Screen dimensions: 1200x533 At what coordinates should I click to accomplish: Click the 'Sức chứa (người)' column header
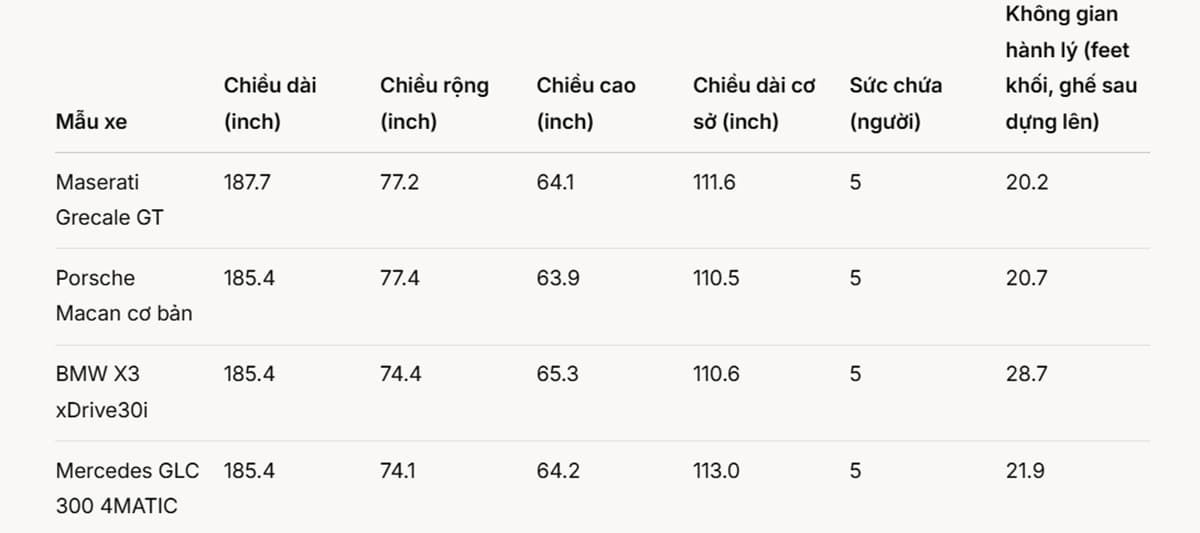[x=895, y=104]
